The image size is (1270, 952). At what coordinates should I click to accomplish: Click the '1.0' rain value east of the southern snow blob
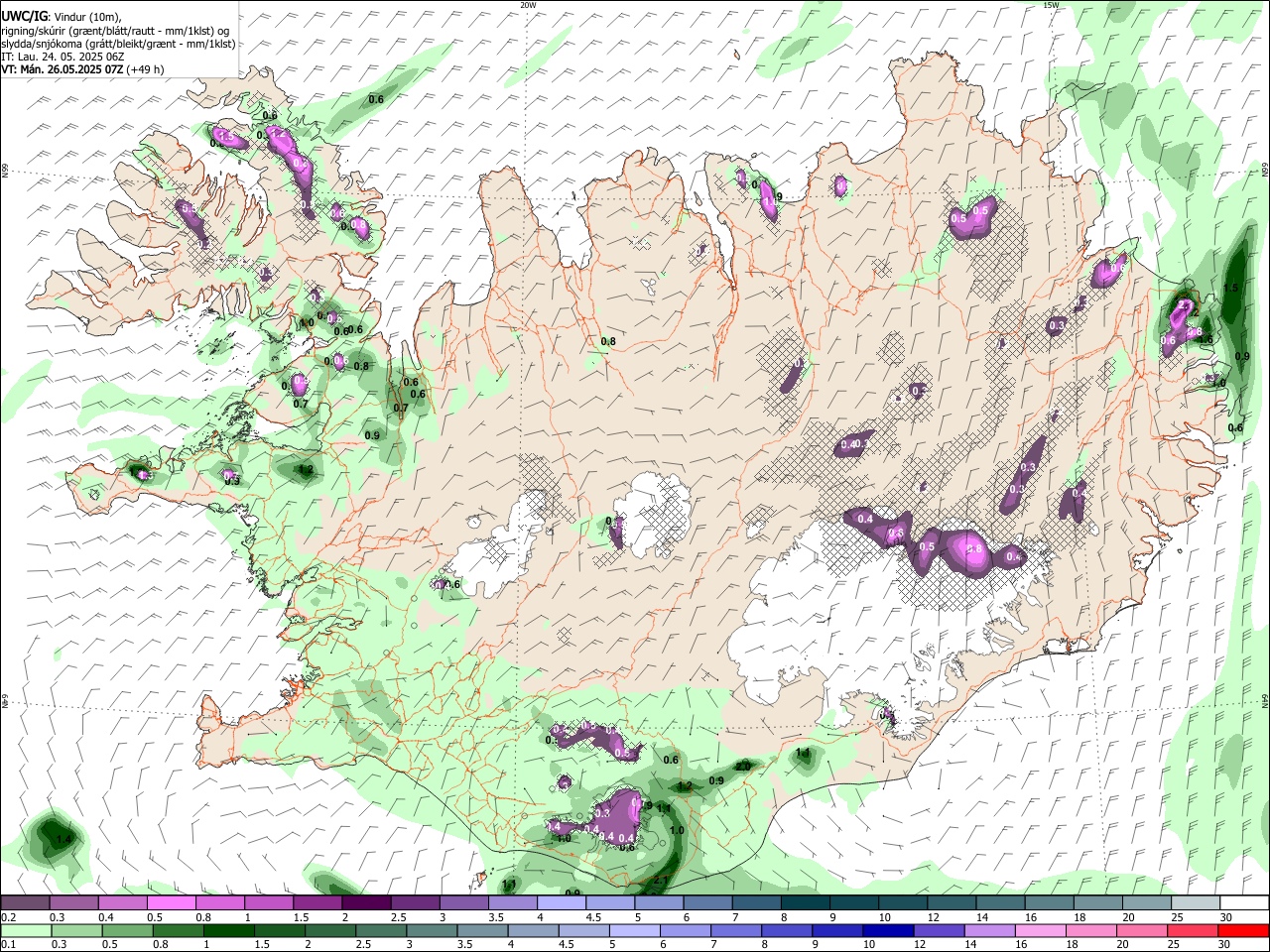[677, 831]
